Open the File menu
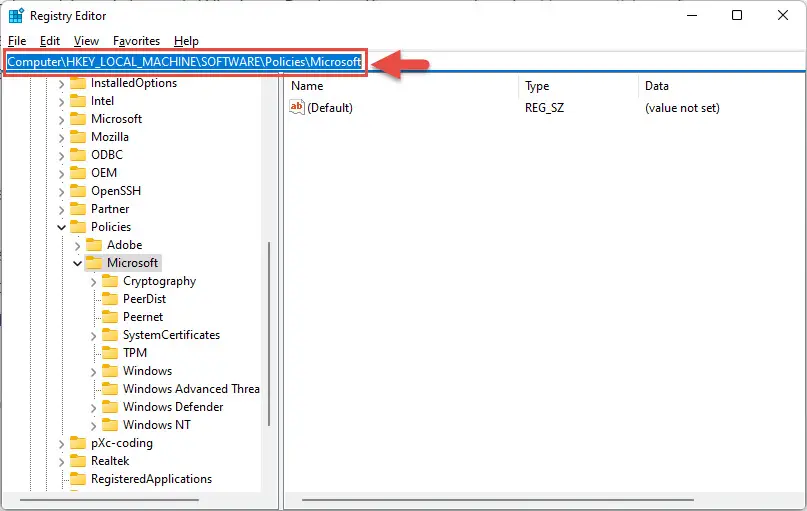This screenshot has height=511, width=807. [17, 41]
